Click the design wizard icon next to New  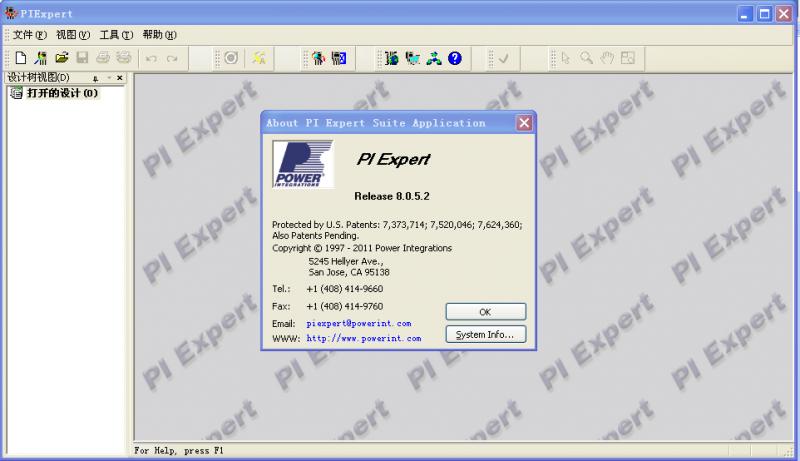[41, 58]
